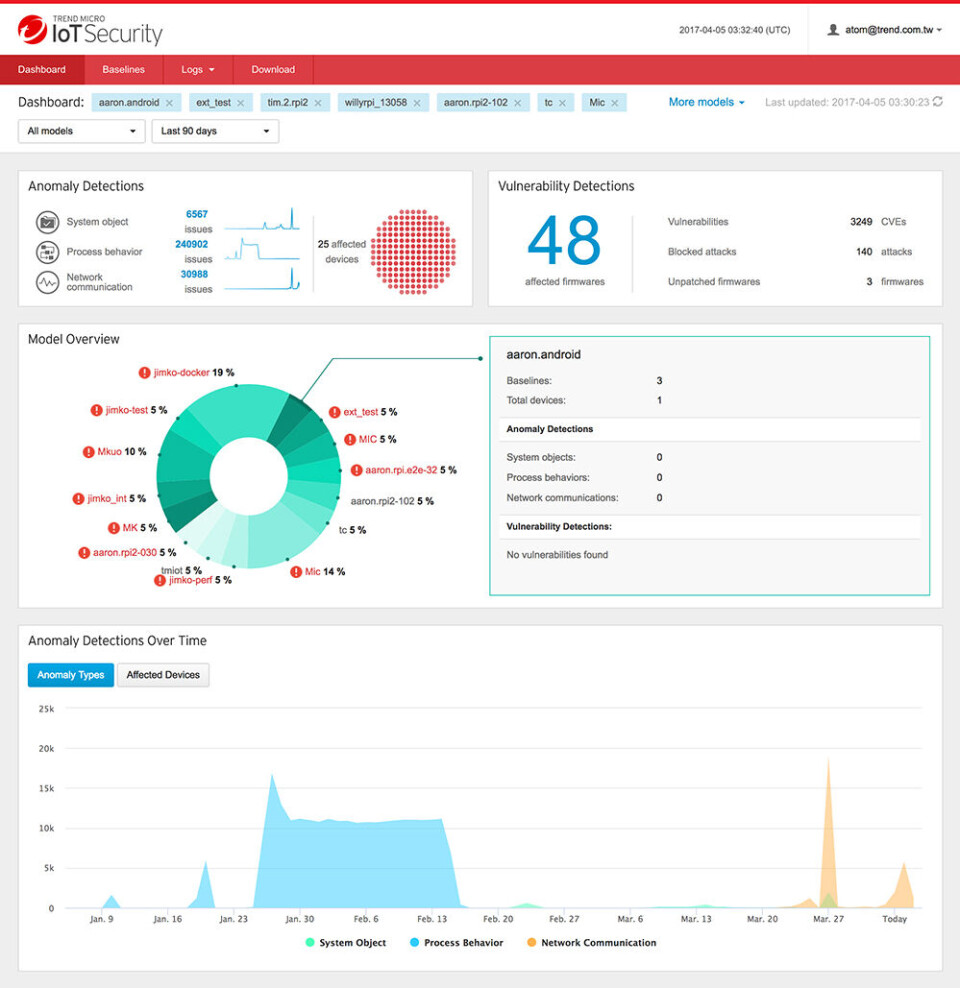Click the Trend Micro logo icon

(32, 30)
